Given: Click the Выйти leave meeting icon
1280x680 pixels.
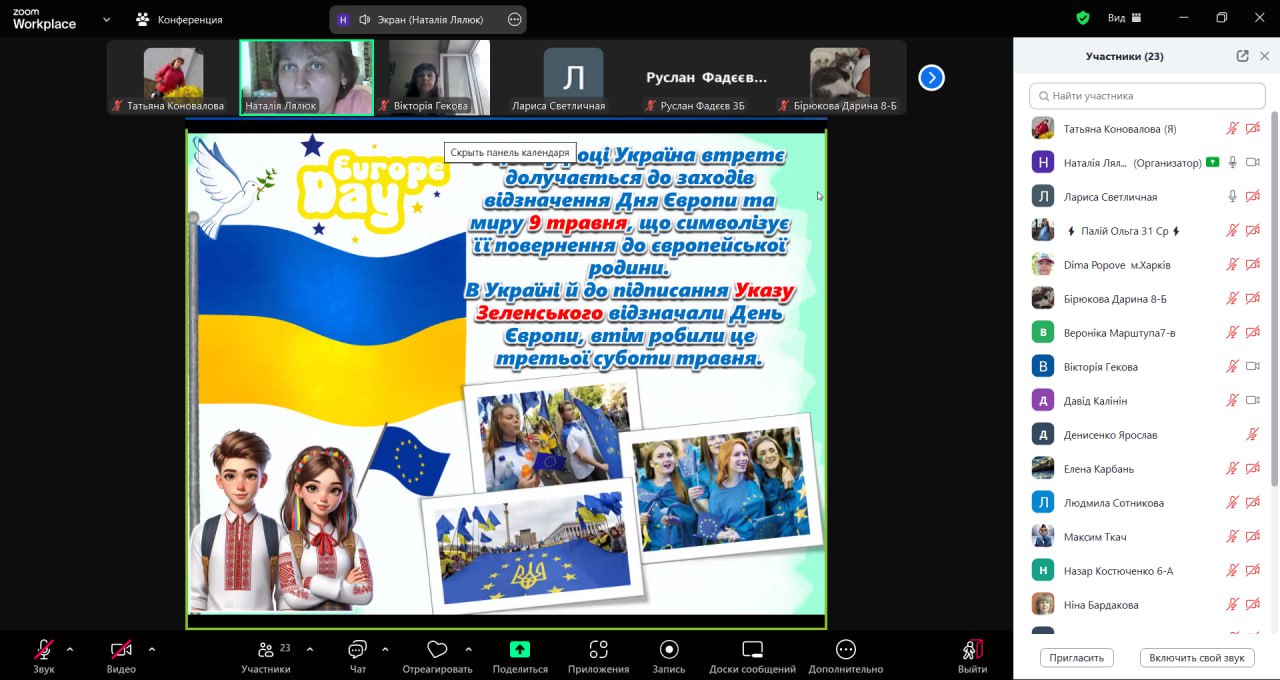Looking at the screenshot, I should point(972,649).
